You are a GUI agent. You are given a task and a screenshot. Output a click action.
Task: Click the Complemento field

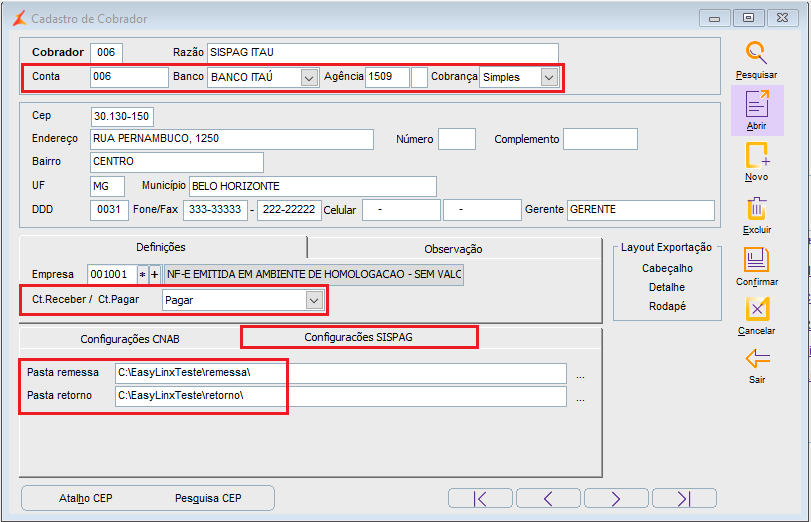coord(600,139)
